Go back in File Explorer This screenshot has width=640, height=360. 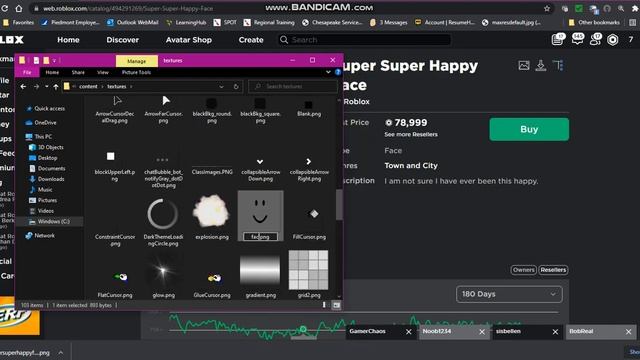coord(23,87)
